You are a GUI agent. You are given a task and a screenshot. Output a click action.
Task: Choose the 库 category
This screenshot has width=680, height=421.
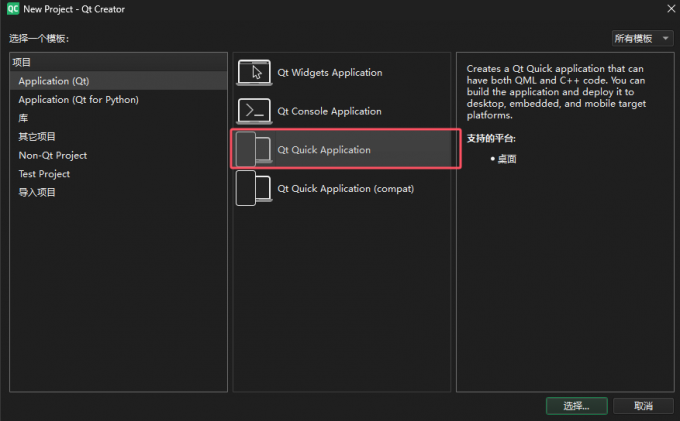[x=24, y=118]
